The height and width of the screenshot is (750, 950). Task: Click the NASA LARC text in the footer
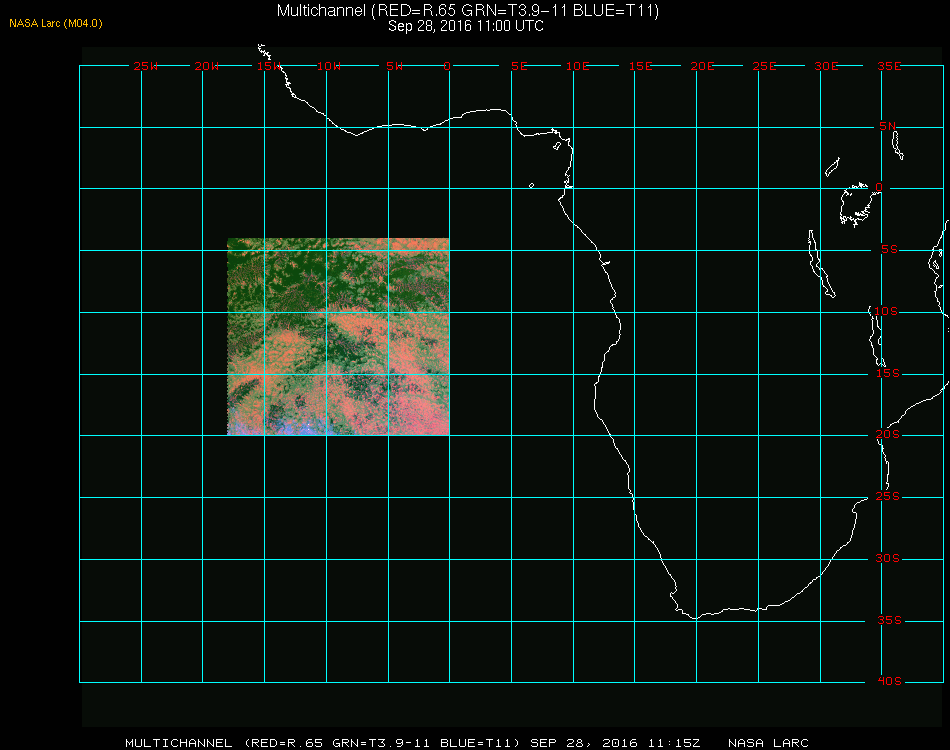point(766,742)
